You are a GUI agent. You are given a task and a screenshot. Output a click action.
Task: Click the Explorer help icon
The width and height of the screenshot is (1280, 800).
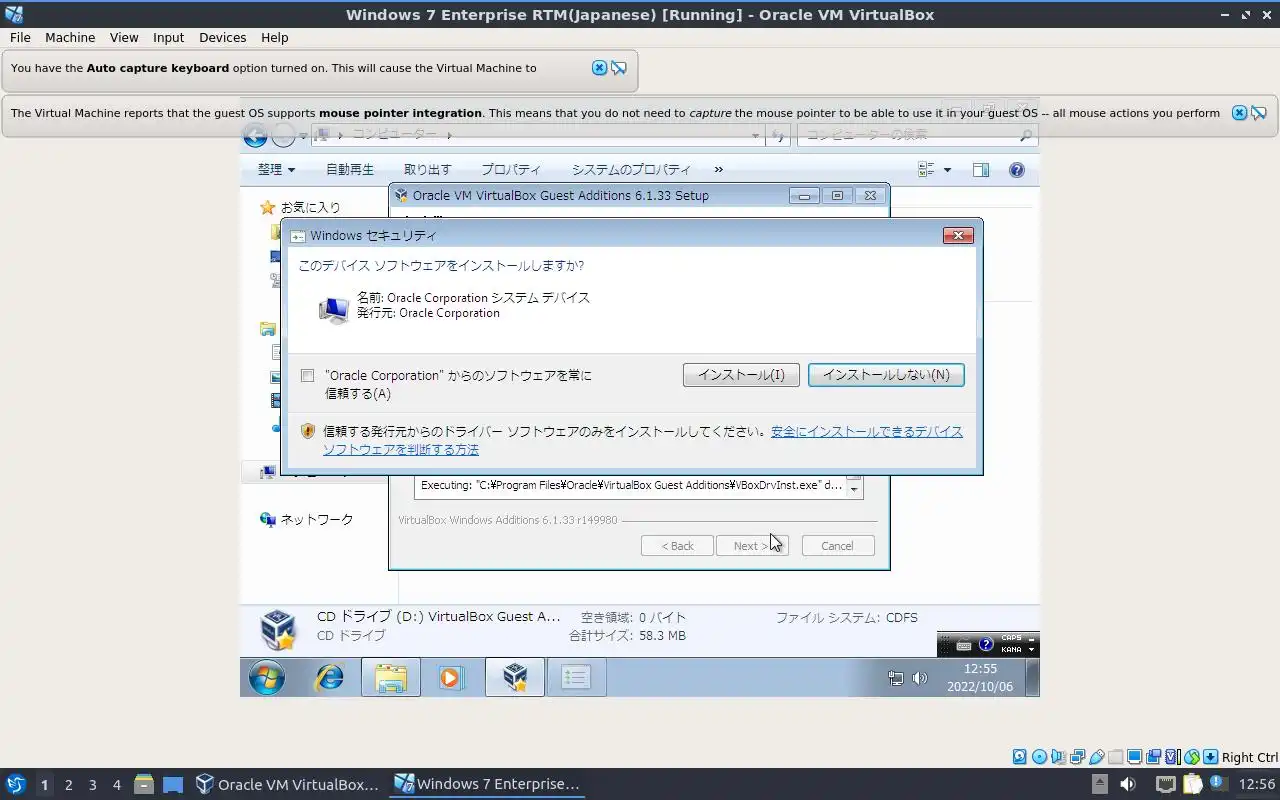tap(1017, 170)
